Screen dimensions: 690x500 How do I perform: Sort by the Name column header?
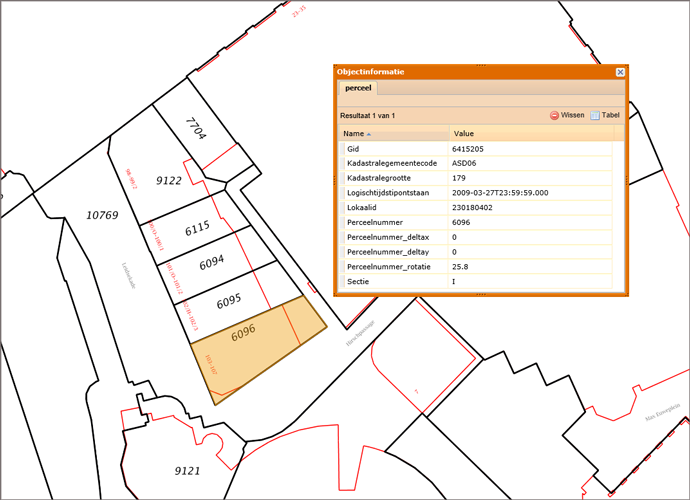[x=394, y=133]
